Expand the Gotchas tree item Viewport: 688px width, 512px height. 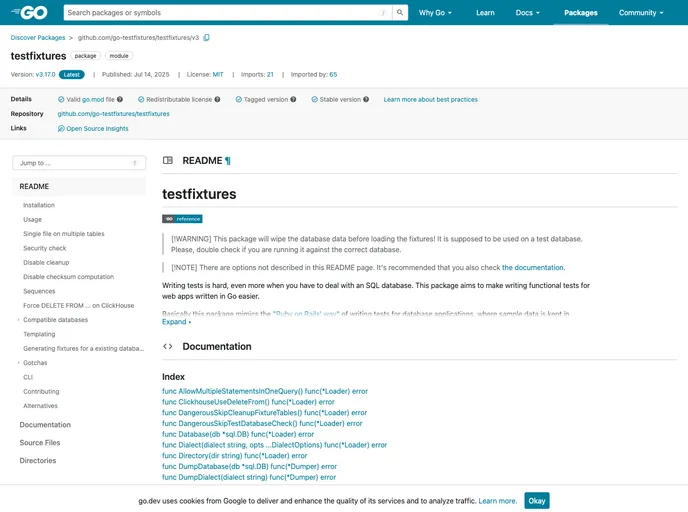(18, 363)
